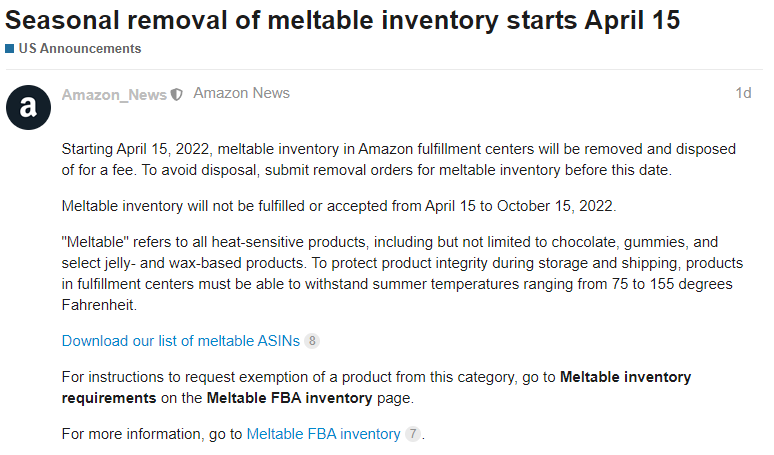Click the 7 click-count badge
The width and height of the screenshot is (774, 455).
[413, 435]
